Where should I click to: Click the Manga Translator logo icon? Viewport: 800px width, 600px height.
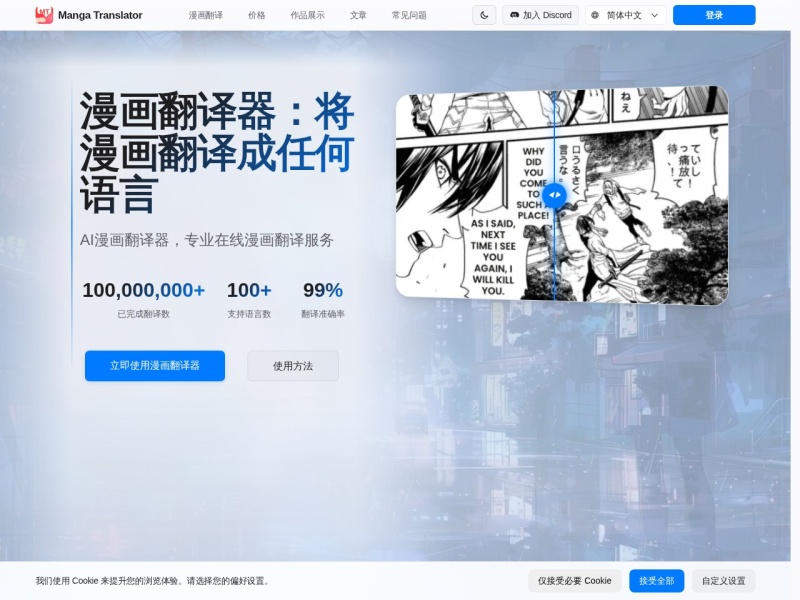(x=44, y=15)
